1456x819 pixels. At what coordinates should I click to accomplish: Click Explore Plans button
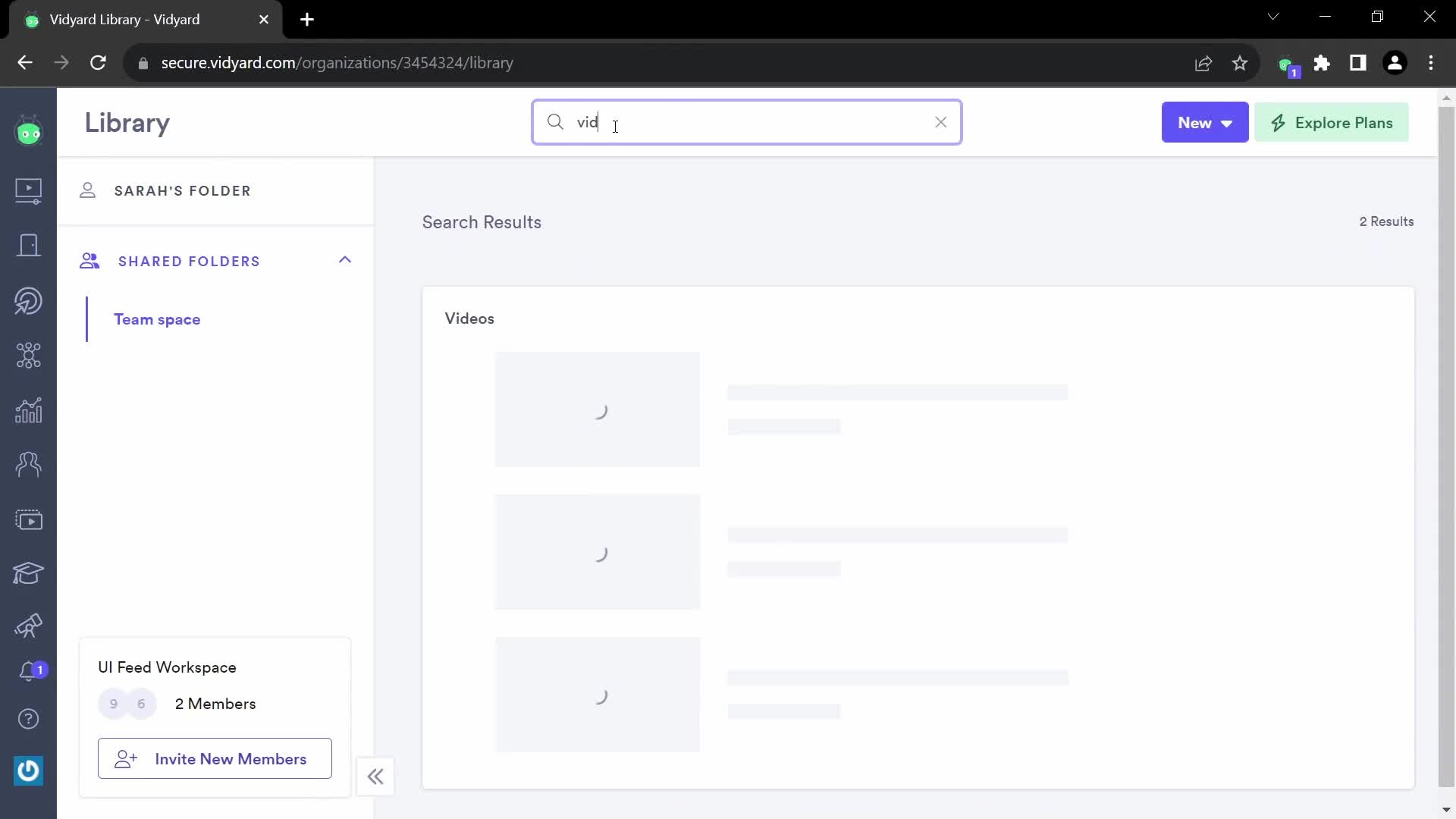(1332, 123)
